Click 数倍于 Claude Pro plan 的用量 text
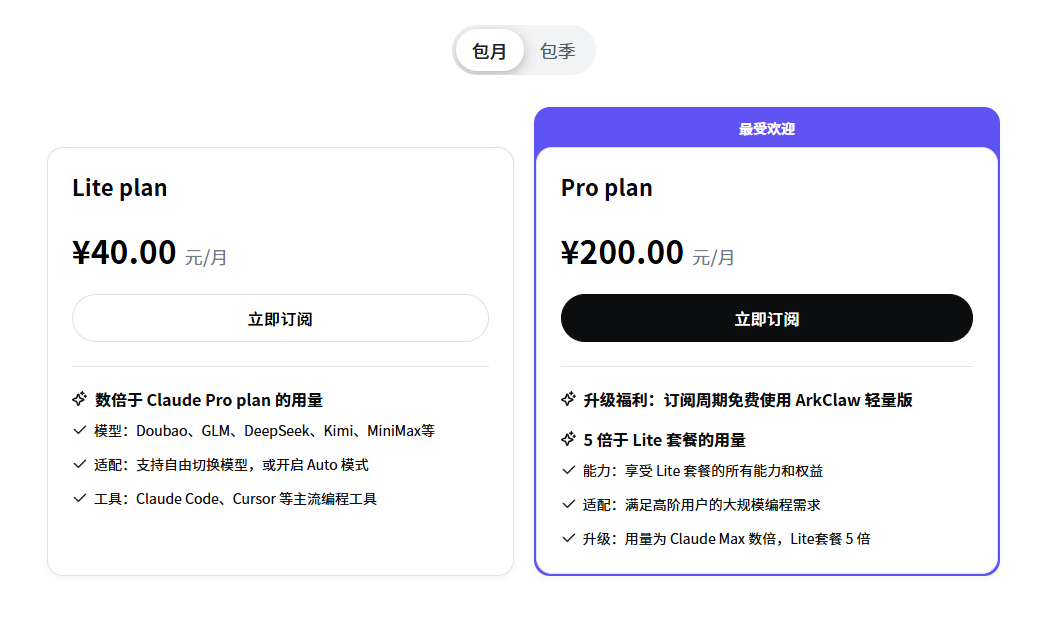The width and height of the screenshot is (1049, 620). click(209, 400)
